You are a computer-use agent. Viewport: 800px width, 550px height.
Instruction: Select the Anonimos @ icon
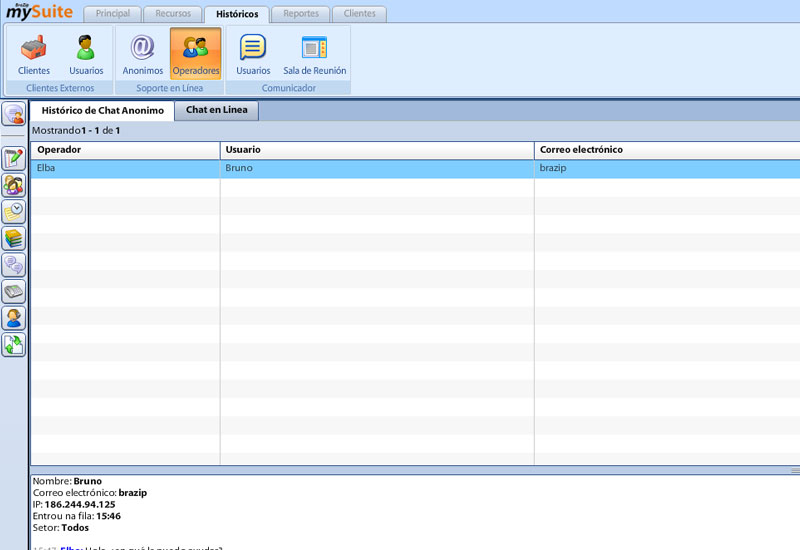point(143,54)
